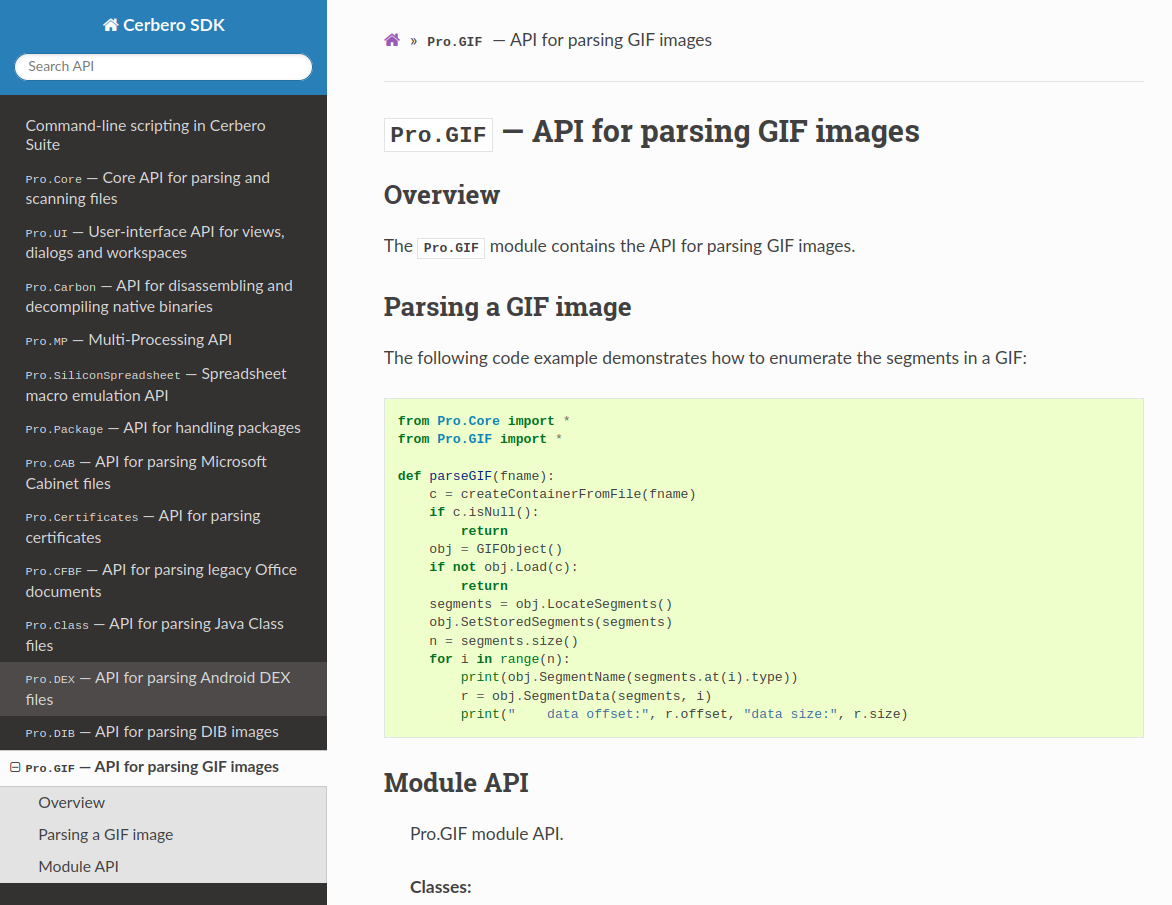Click inline Pro.GIF code in the overview paragraph

coord(451,247)
